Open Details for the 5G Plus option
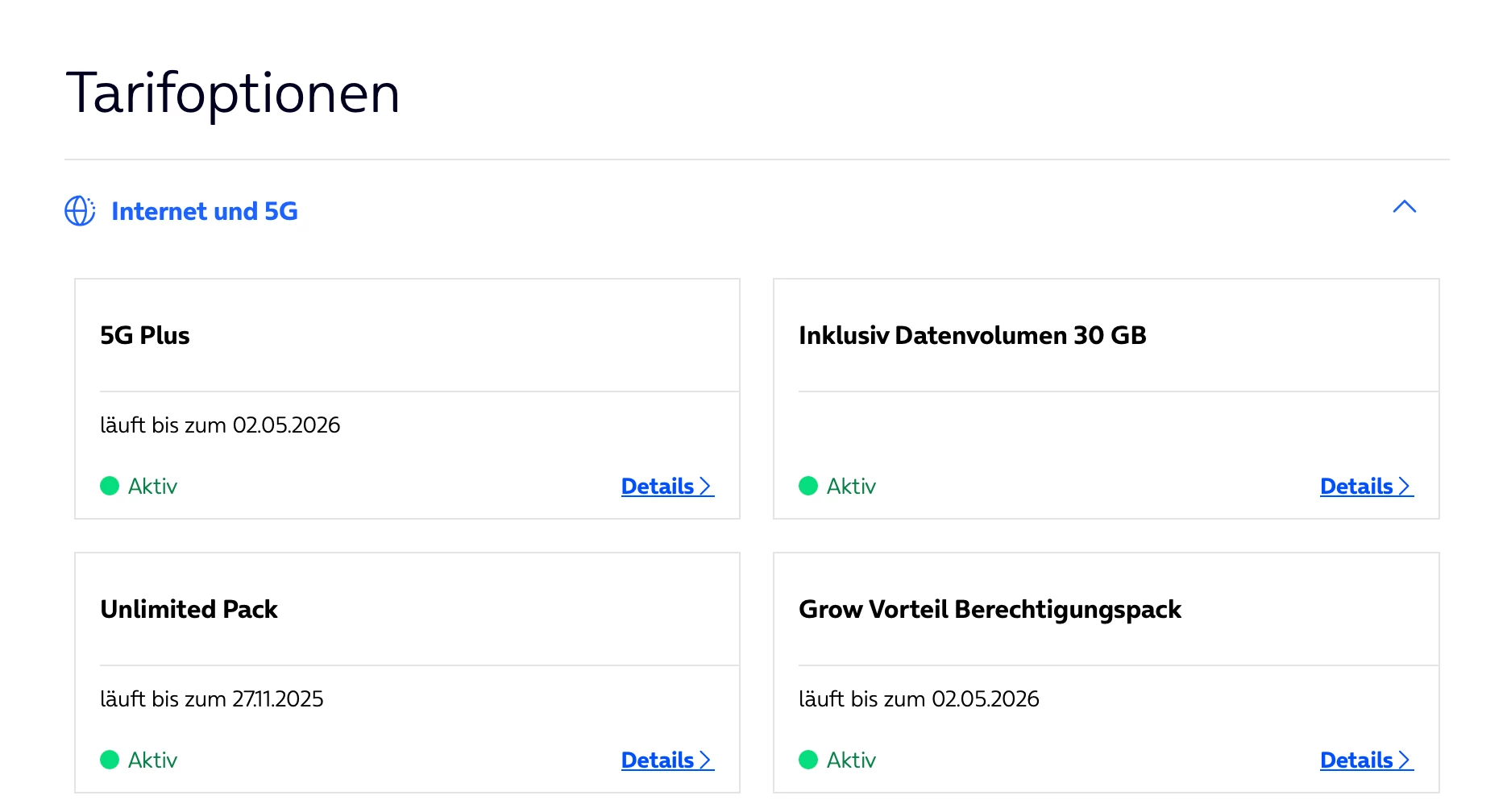Screen dimensions: 1507x812 point(666,487)
